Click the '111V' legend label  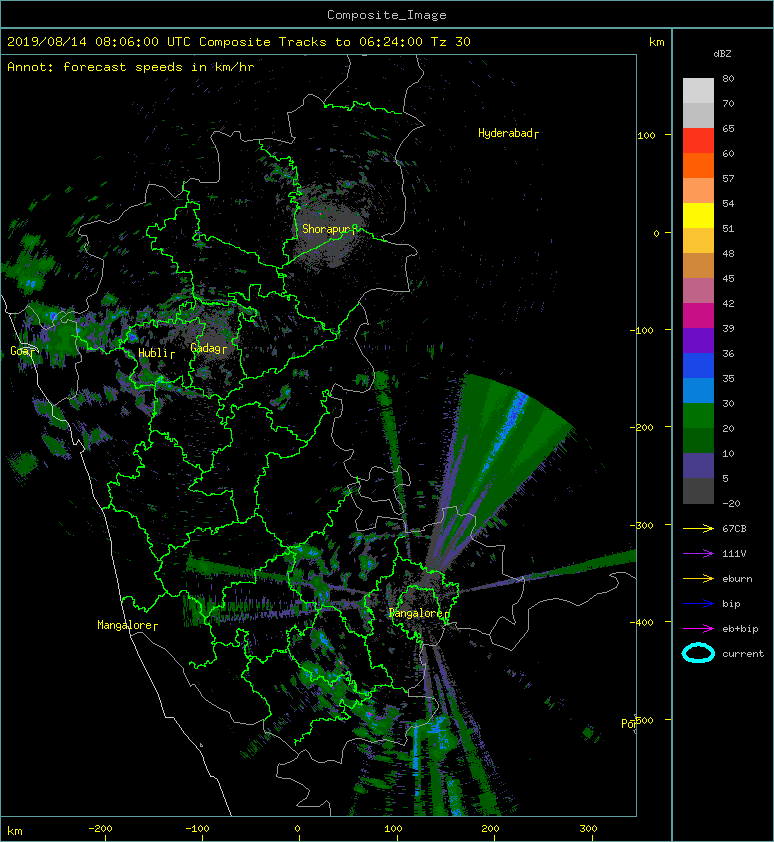tap(734, 554)
